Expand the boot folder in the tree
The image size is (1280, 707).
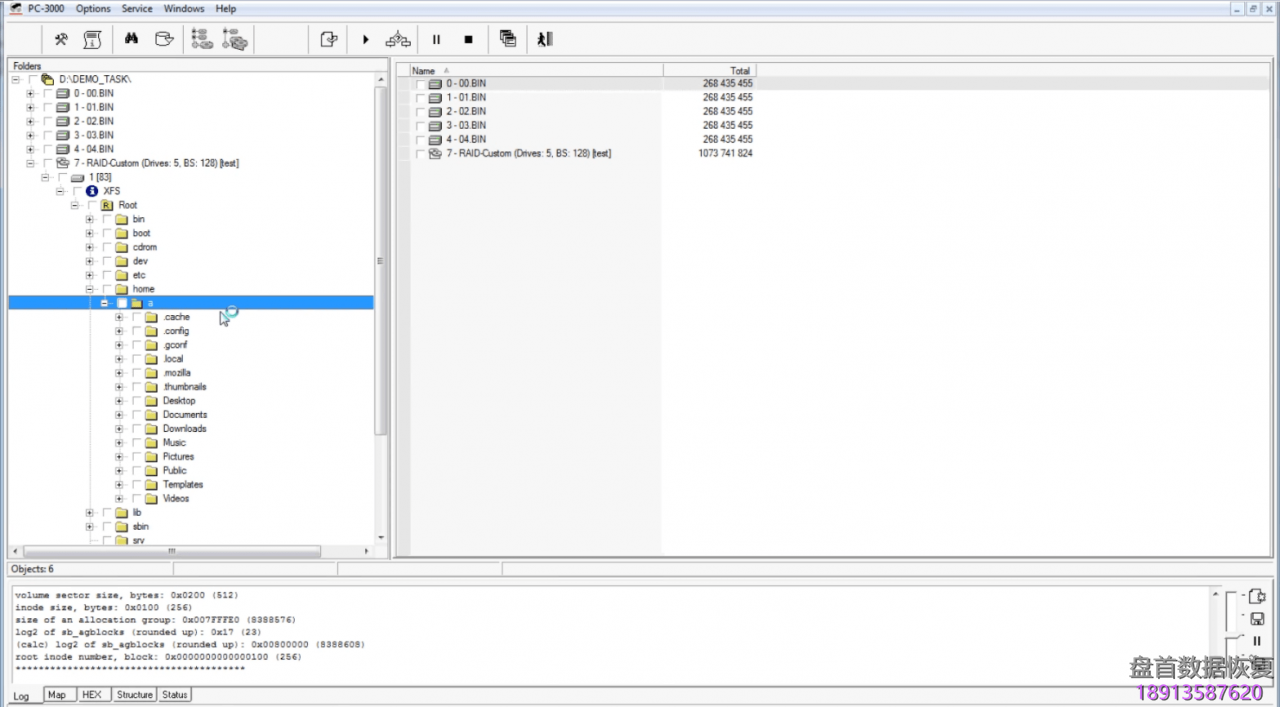point(89,233)
